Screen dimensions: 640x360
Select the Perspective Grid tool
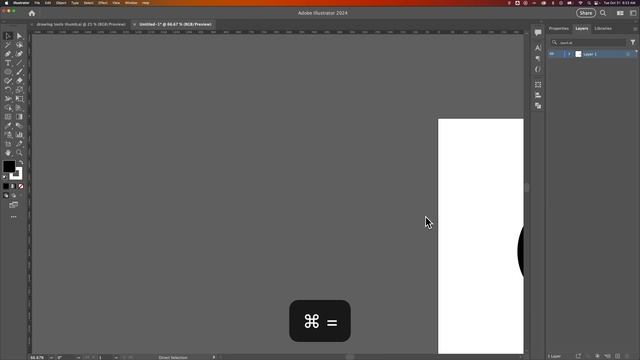pyautogui.click(x=19, y=108)
